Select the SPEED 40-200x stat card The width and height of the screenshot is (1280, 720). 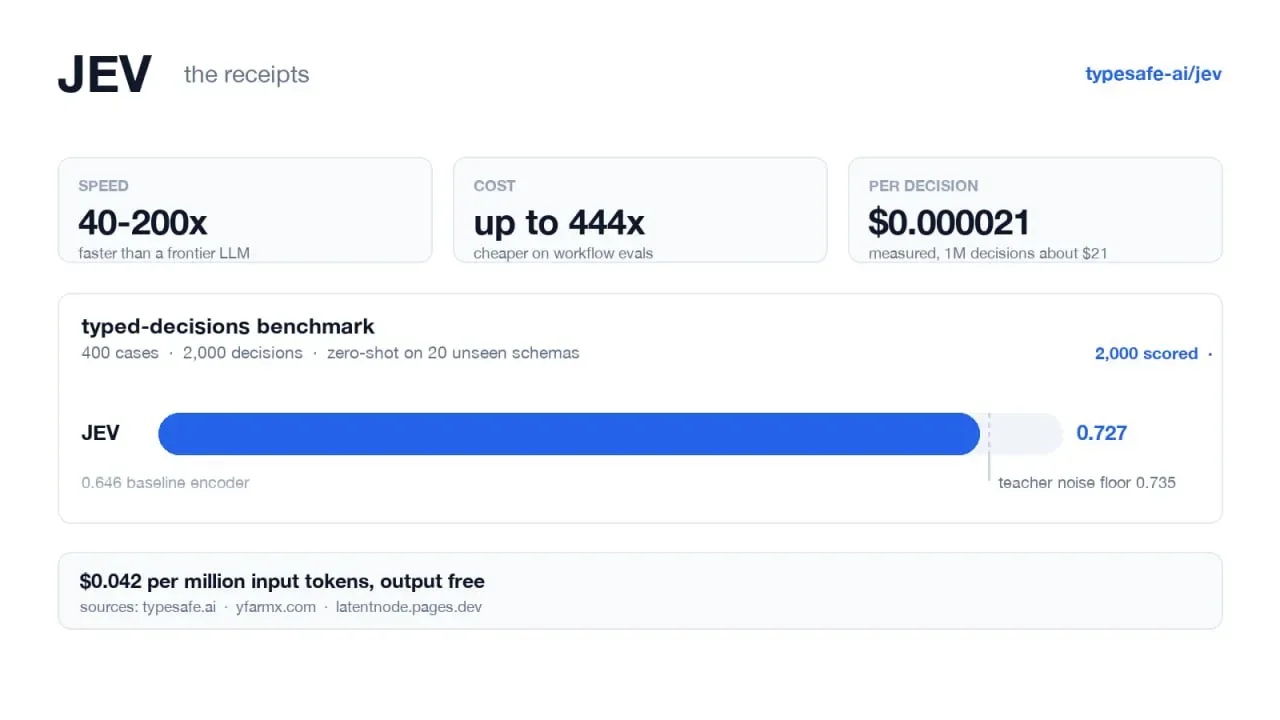245,210
